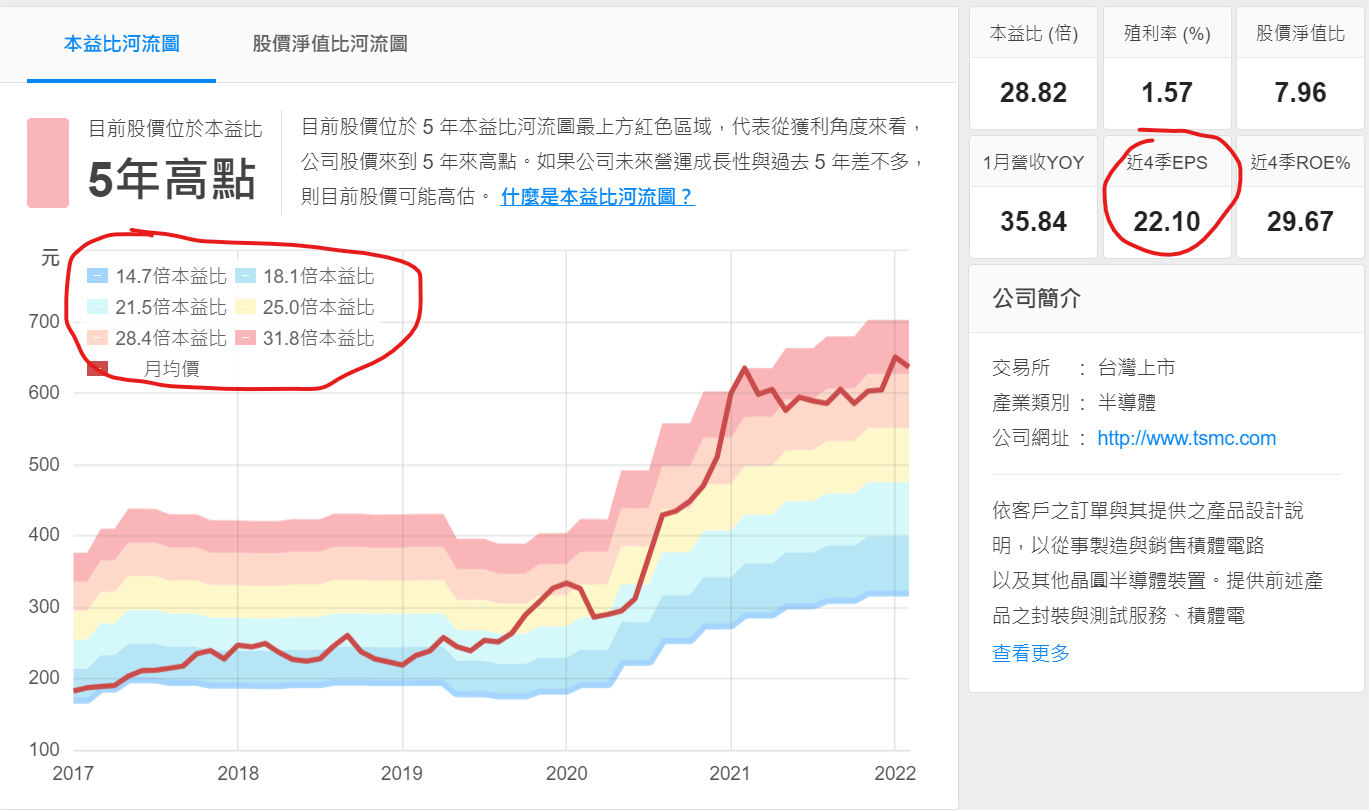Click the 14.7倍本益比 blue legend swatch
The height and width of the screenshot is (810, 1369).
point(97,277)
